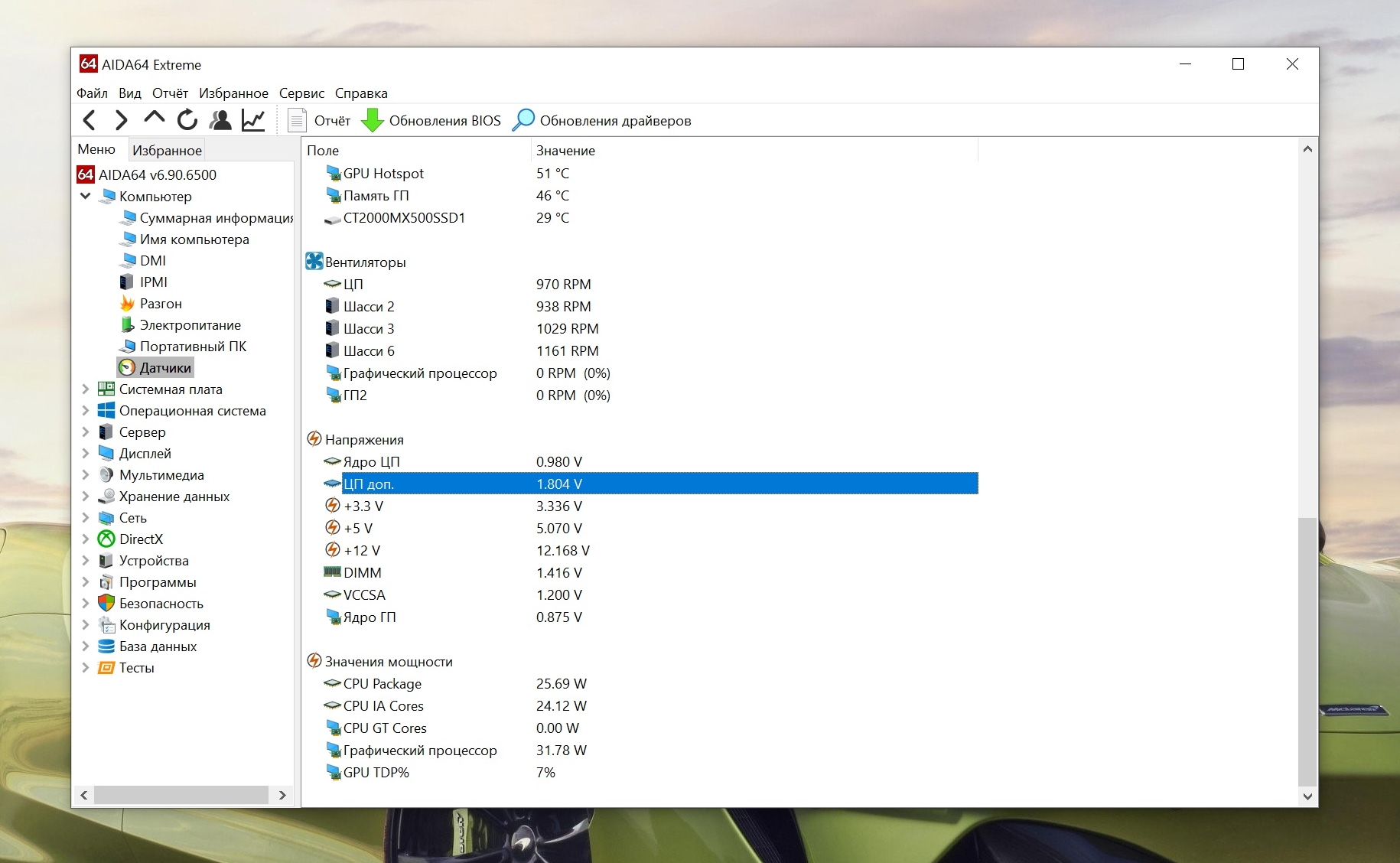Click the Вентиляторы fan icon
The width and height of the screenshot is (1400, 863).
click(314, 262)
